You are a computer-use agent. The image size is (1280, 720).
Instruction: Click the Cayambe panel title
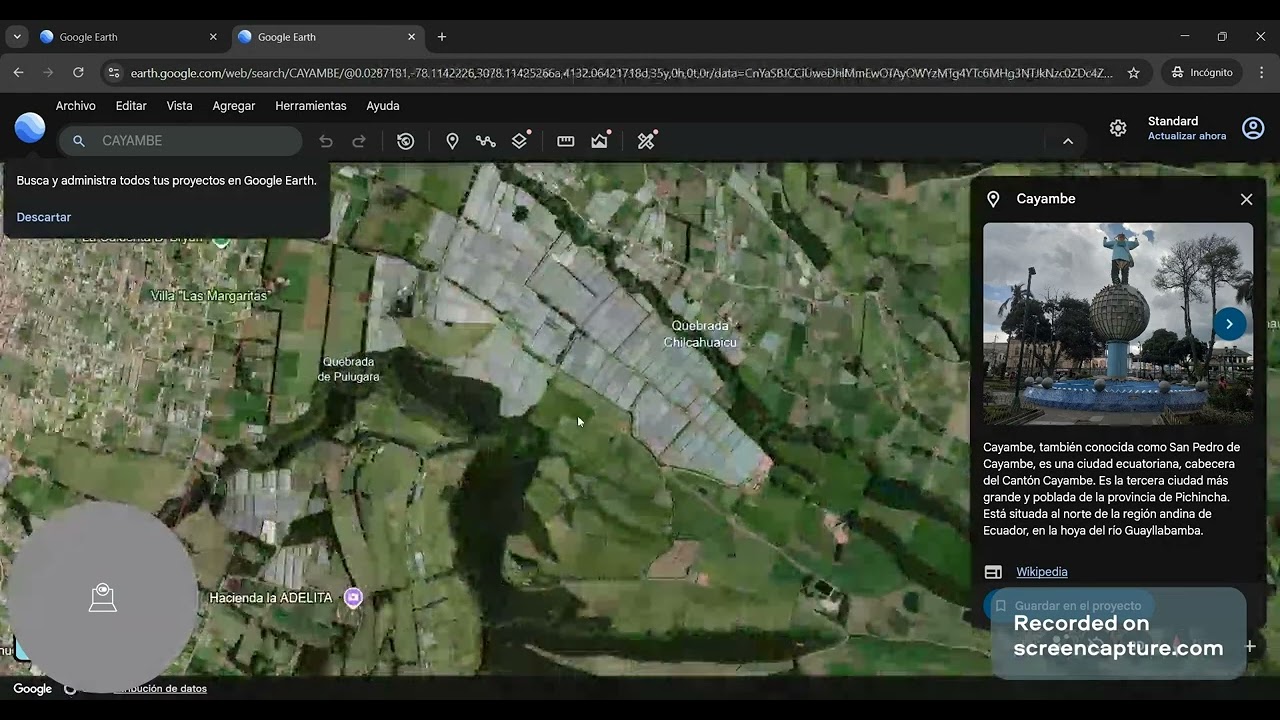(1046, 199)
